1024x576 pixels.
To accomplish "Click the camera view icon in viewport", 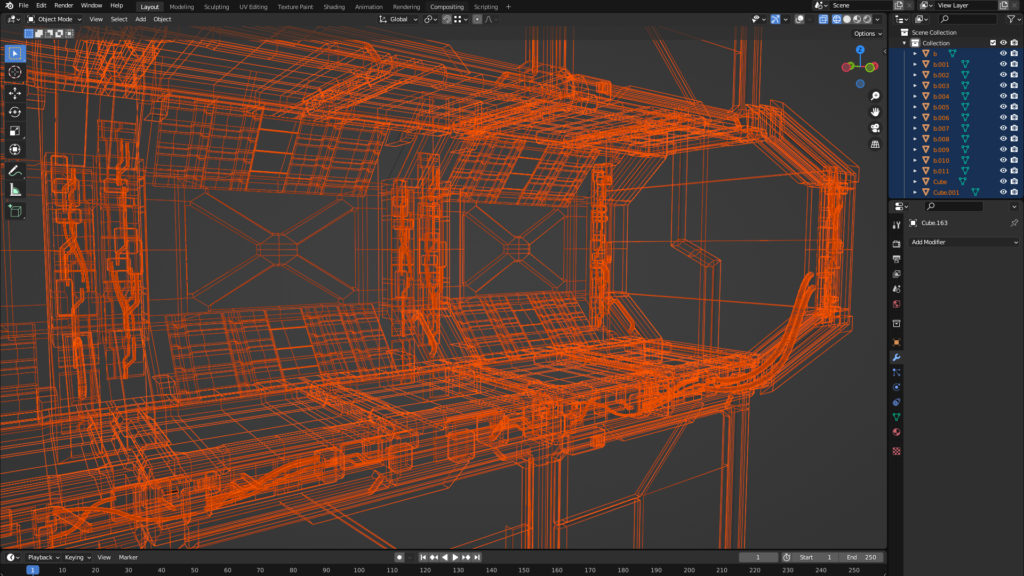I will [875, 128].
